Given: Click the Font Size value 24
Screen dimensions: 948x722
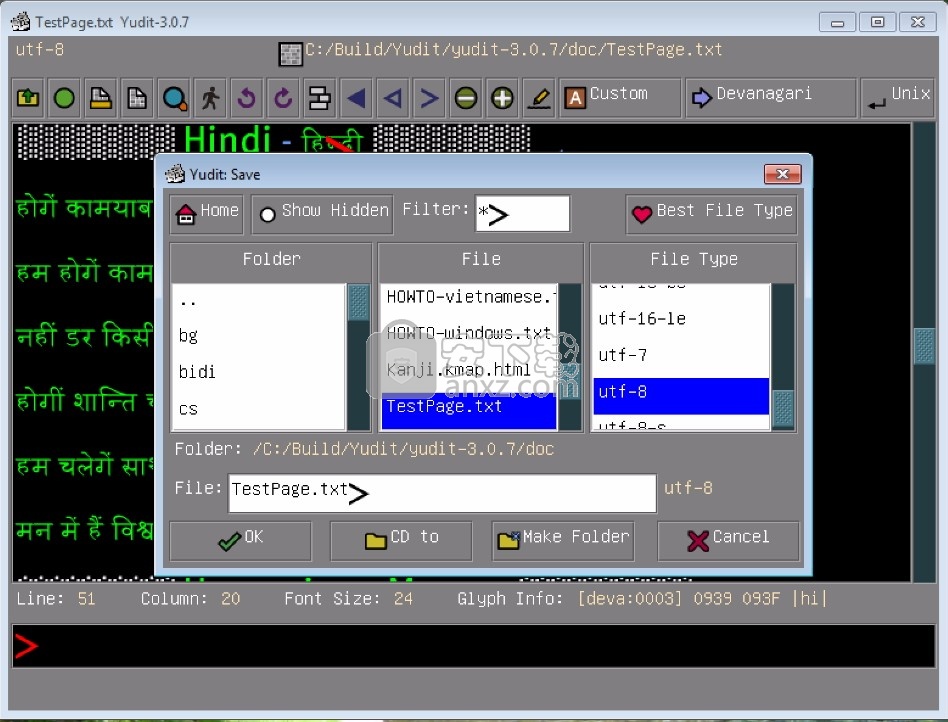Looking at the screenshot, I should (x=403, y=599).
